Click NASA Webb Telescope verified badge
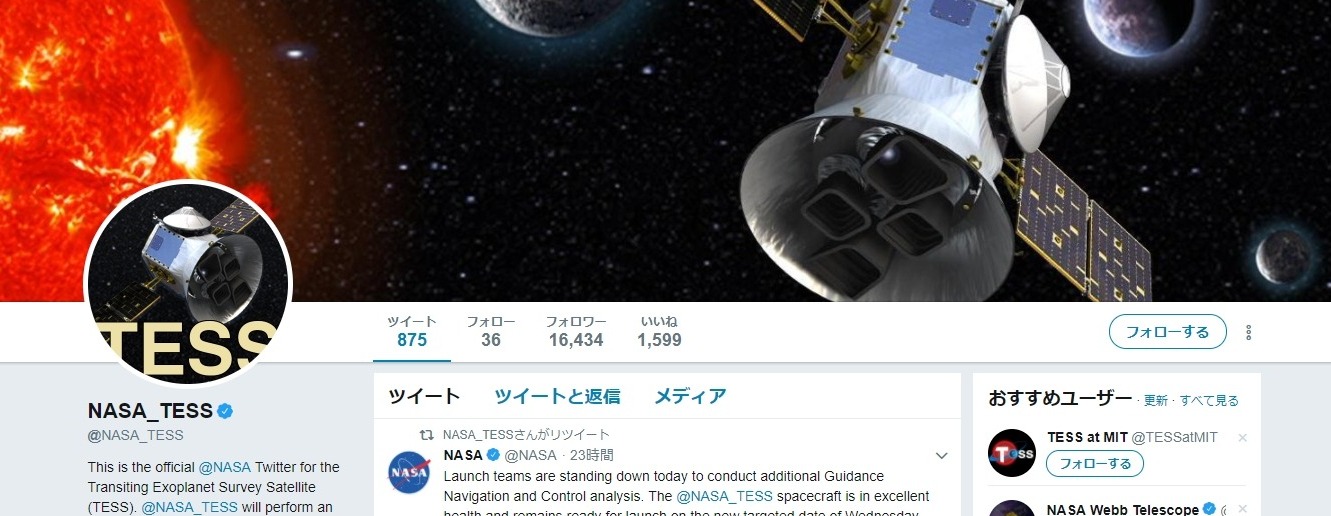1331x516 pixels. click(x=1209, y=510)
